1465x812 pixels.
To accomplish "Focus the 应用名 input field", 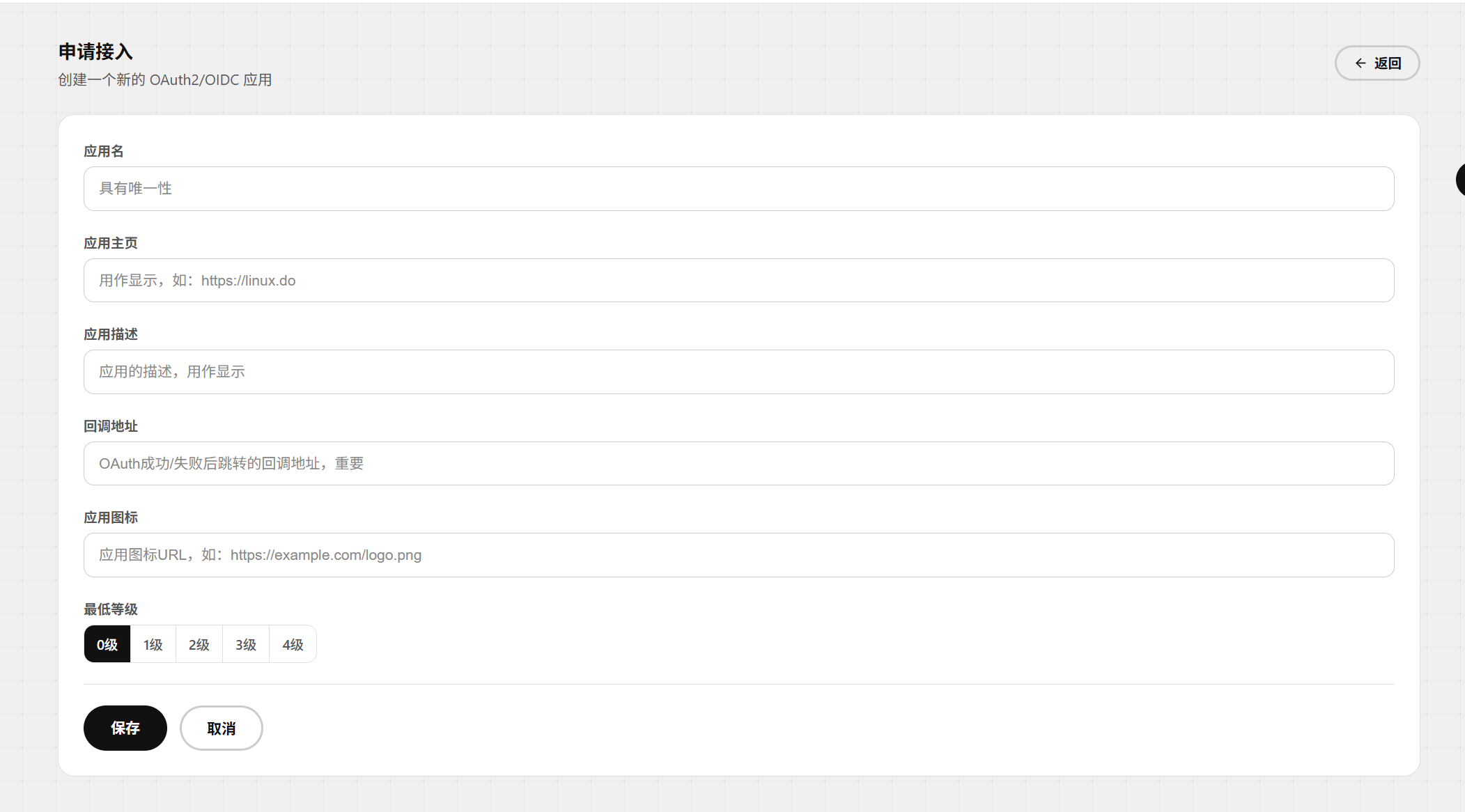I will (738, 189).
